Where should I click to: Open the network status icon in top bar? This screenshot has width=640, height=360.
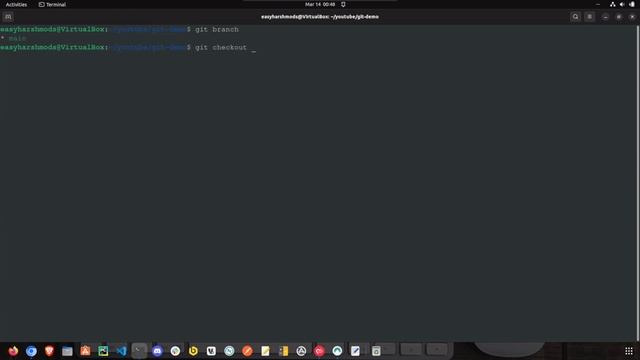coord(613,4)
